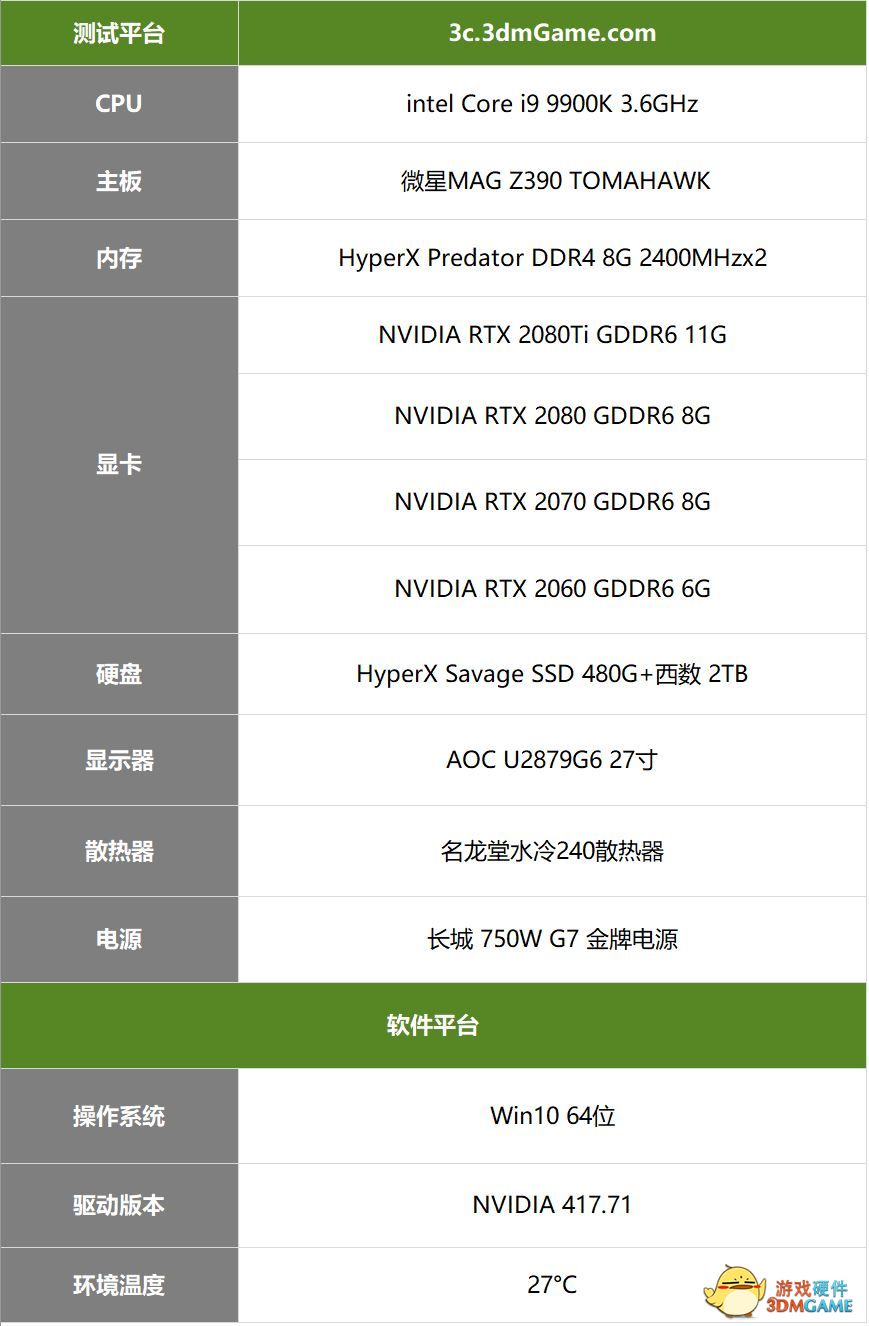
Task: Select NVIDIA 417.71 driver version cell
Action: pyautogui.click(x=552, y=1205)
